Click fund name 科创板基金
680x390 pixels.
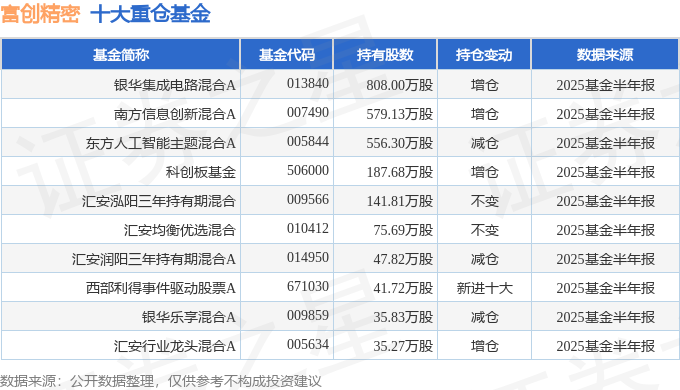point(201,172)
